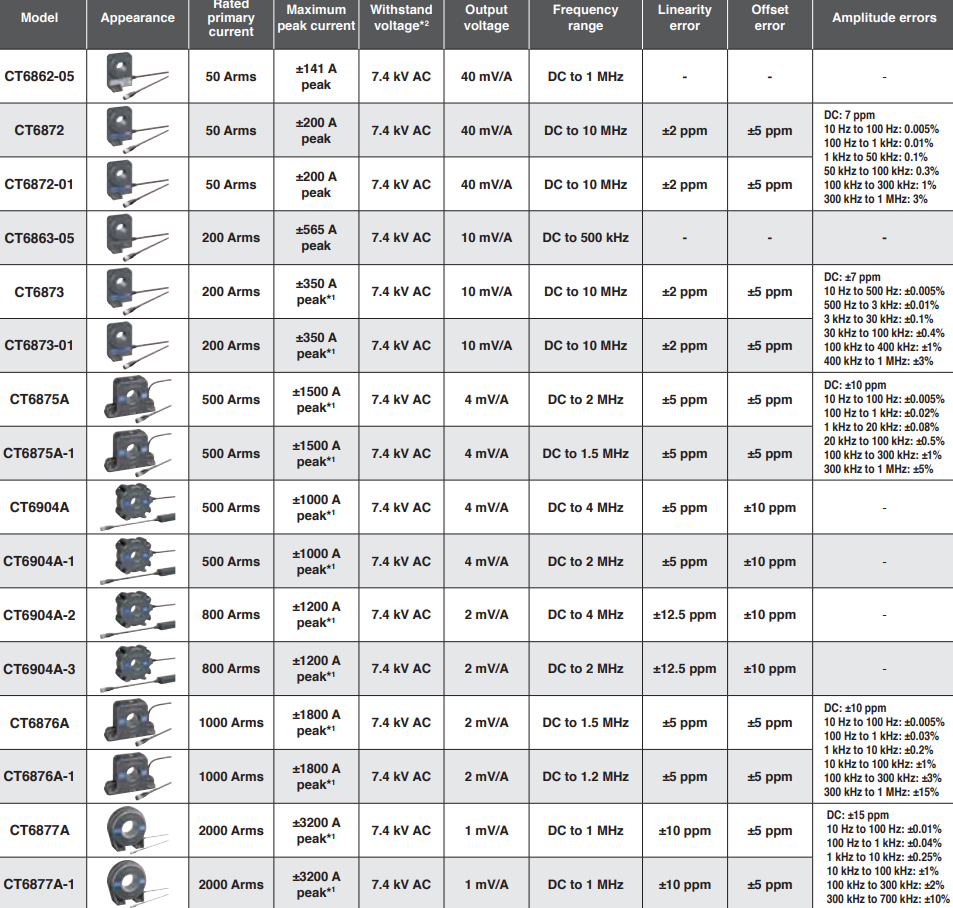The width and height of the screenshot is (953, 908).
Task: Select frequency range in CT6862-05 row
Action: 585,77
